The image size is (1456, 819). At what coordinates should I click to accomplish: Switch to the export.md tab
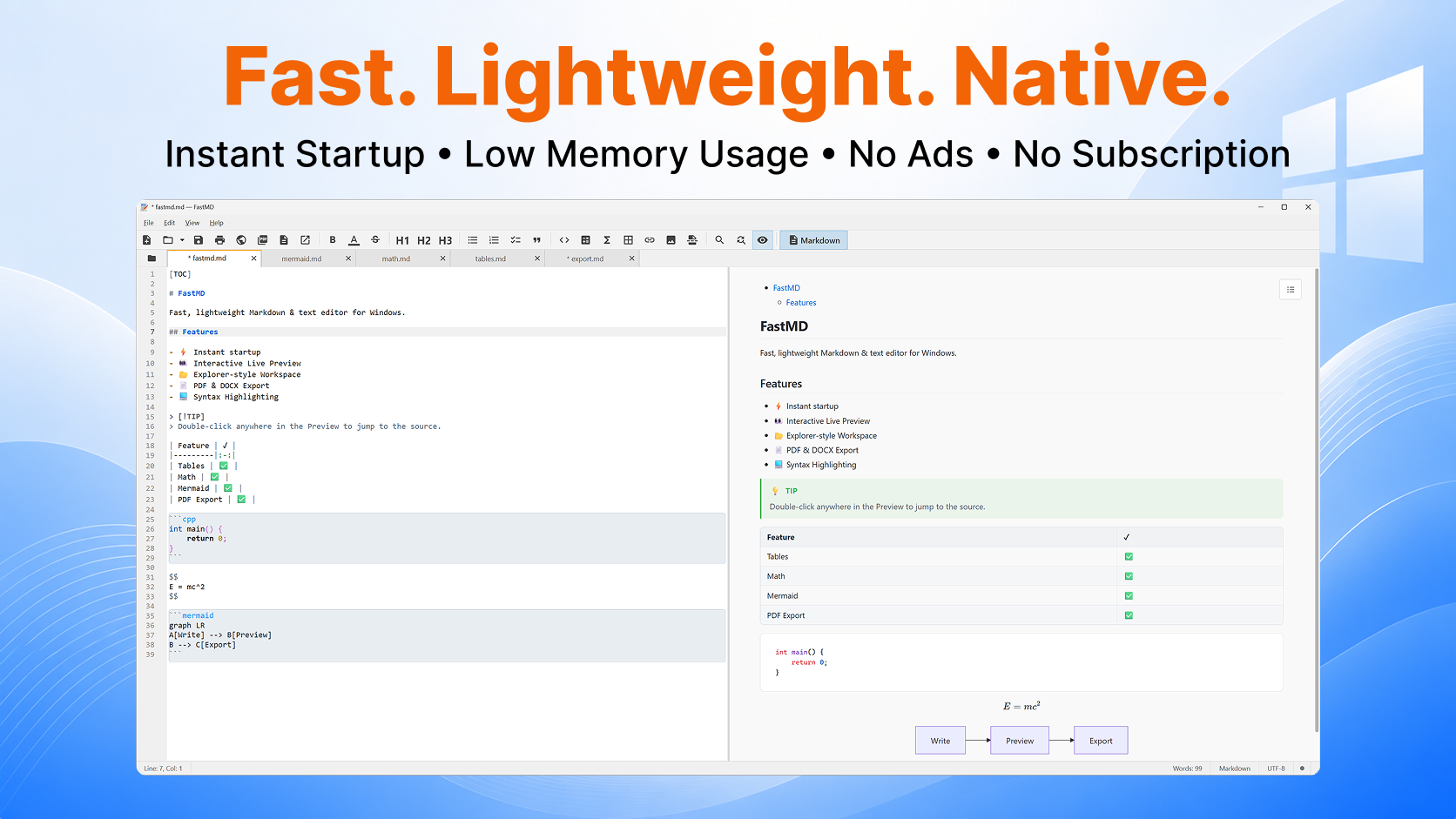click(x=585, y=258)
